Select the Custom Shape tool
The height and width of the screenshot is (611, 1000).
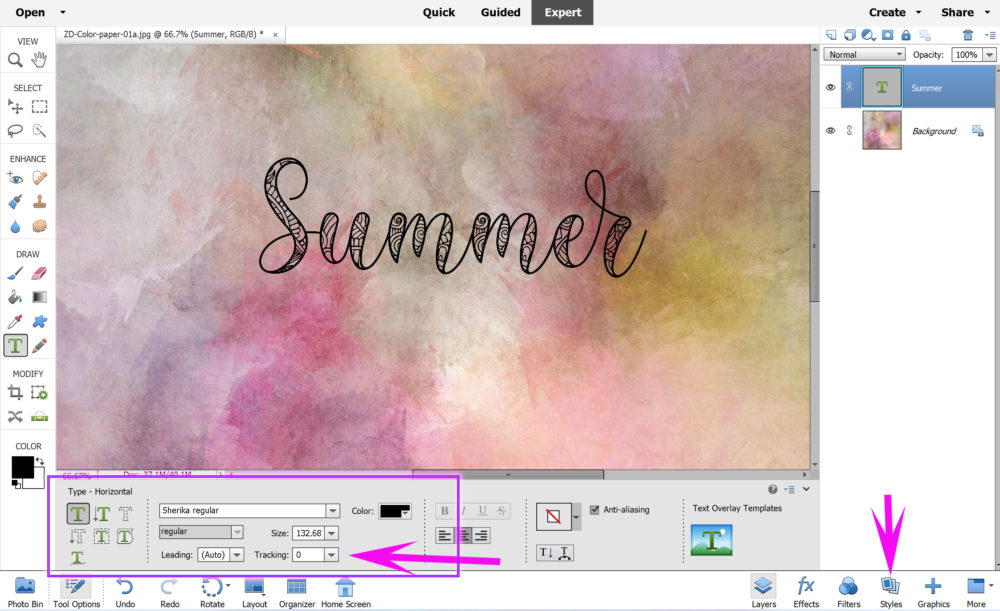[40, 321]
